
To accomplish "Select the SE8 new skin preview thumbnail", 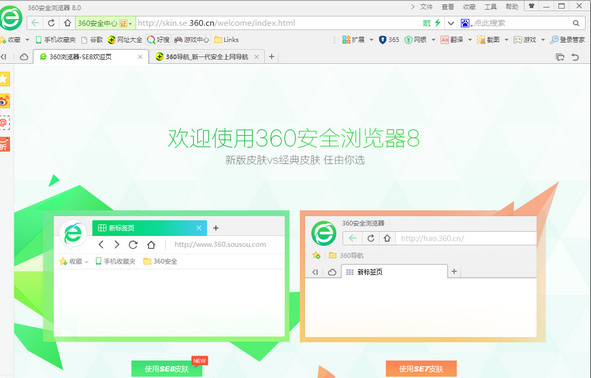I will pyautogui.click(x=166, y=276).
